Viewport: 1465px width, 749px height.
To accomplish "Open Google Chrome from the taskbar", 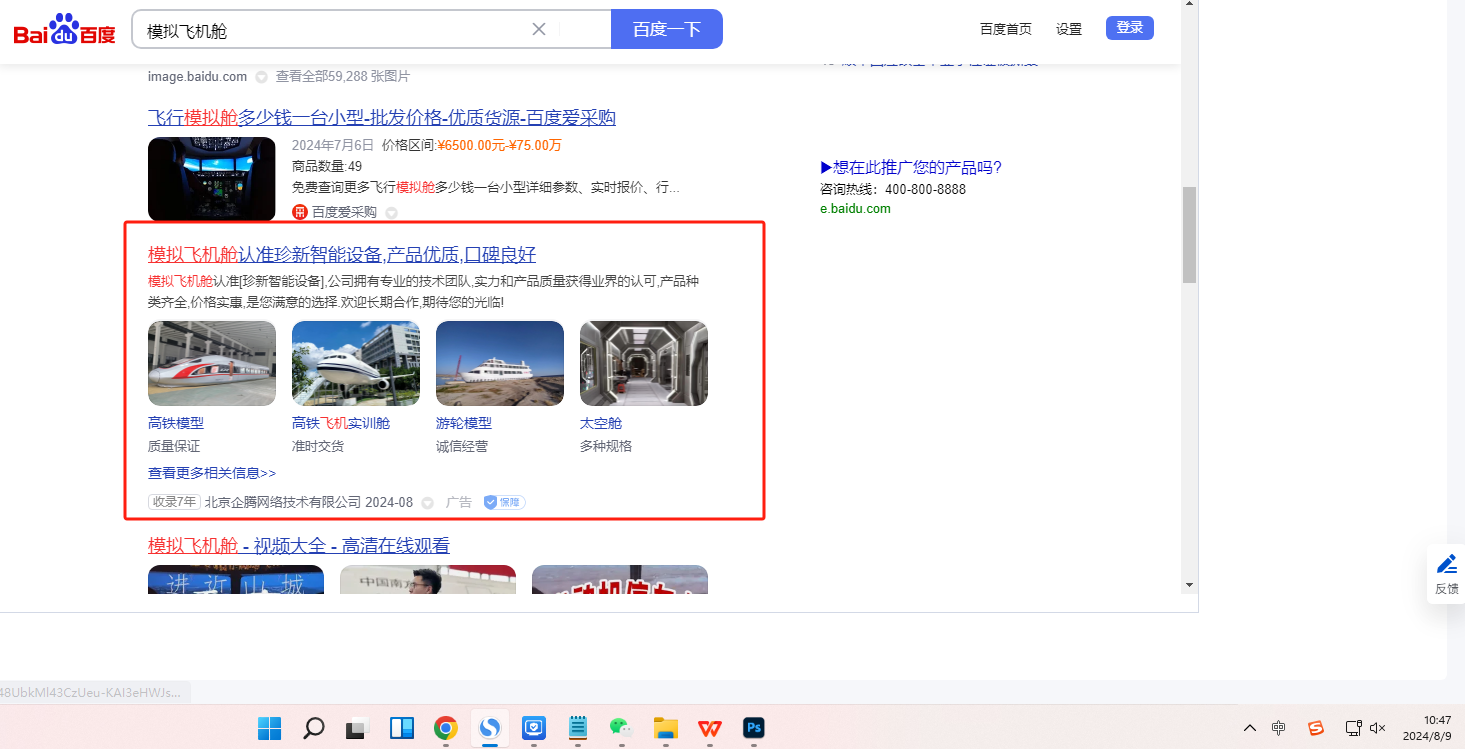I will (445, 728).
